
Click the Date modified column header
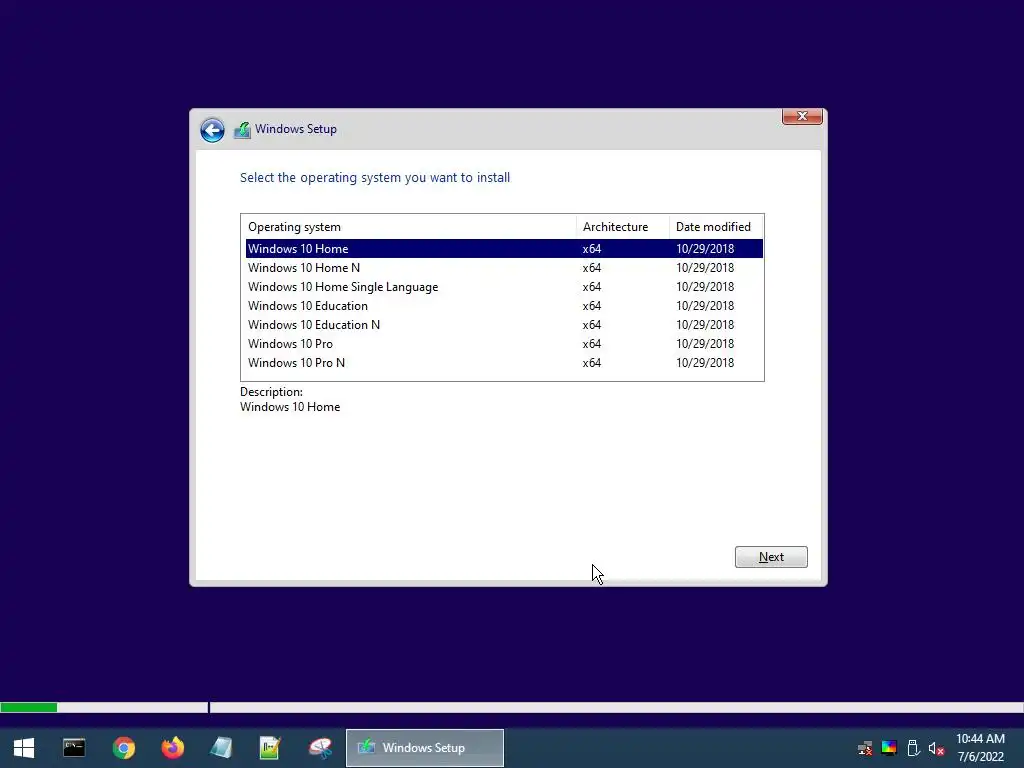(x=716, y=227)
